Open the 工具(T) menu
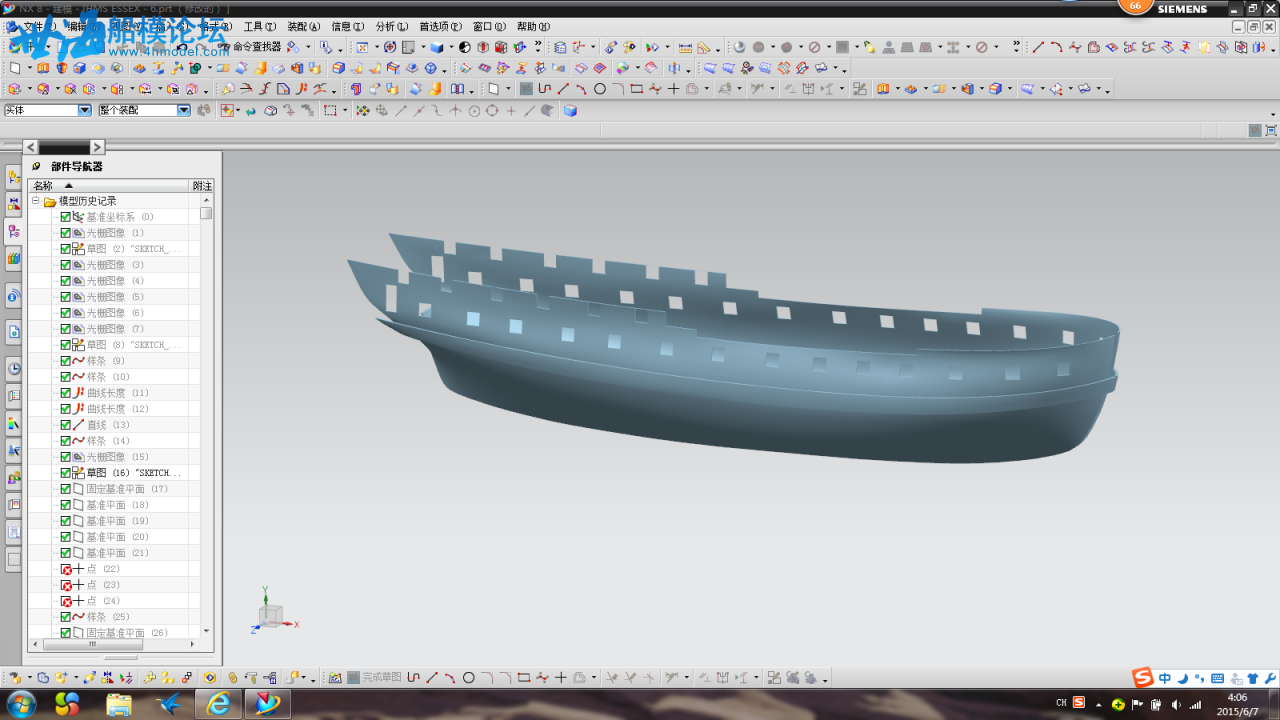Image resolution: width=1280 pixels, height=720 pixels. pyautogui.click(x=260, y=27)
